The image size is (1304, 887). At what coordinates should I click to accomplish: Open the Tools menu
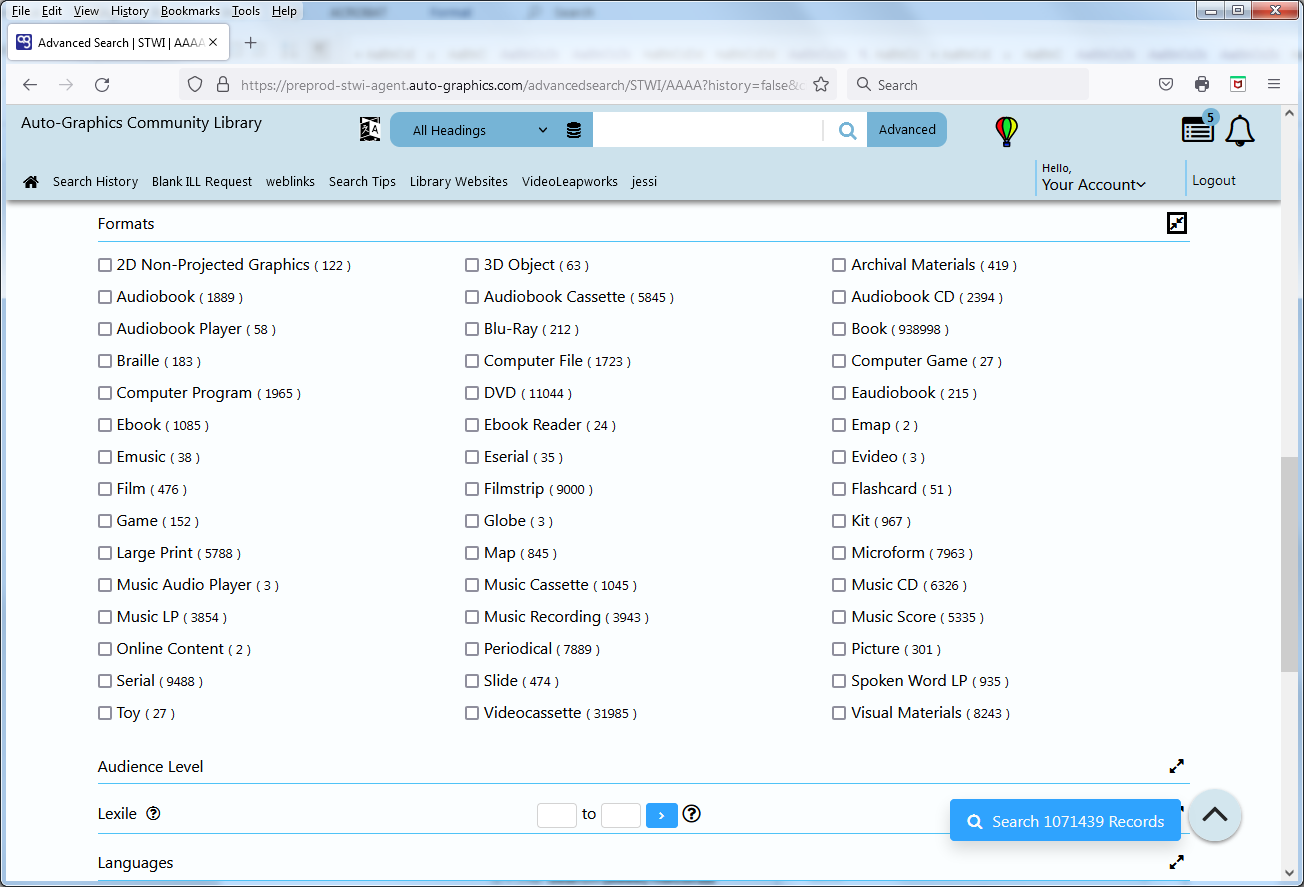246,10
